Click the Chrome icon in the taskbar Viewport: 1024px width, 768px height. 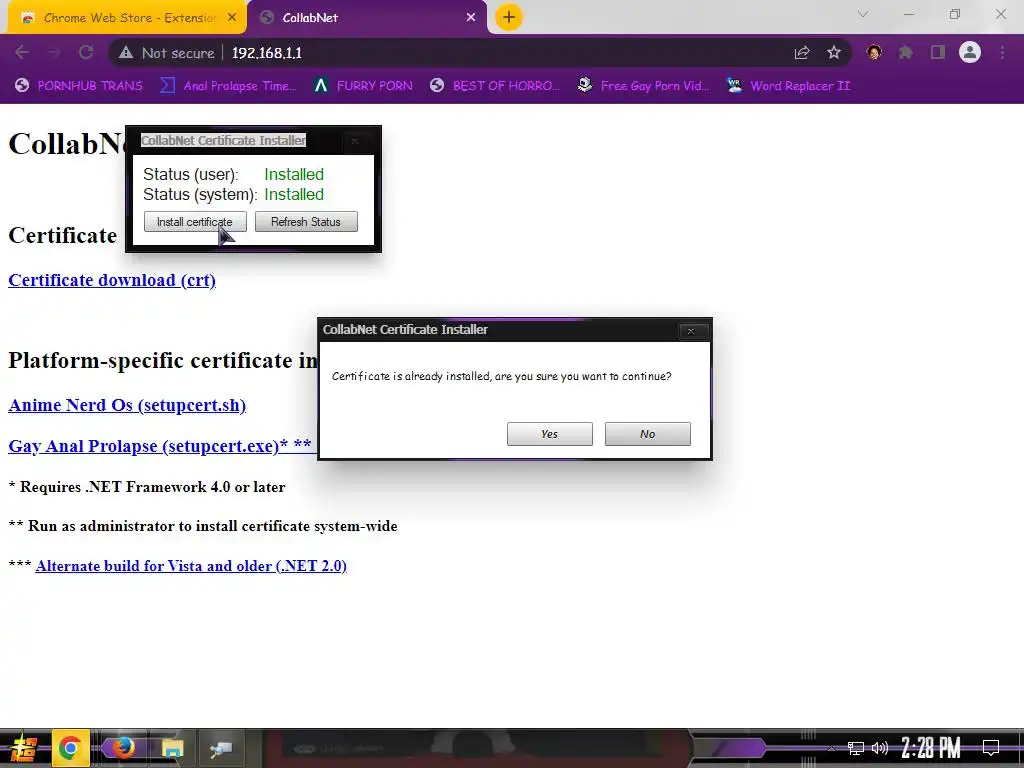[x=70, y=748]
